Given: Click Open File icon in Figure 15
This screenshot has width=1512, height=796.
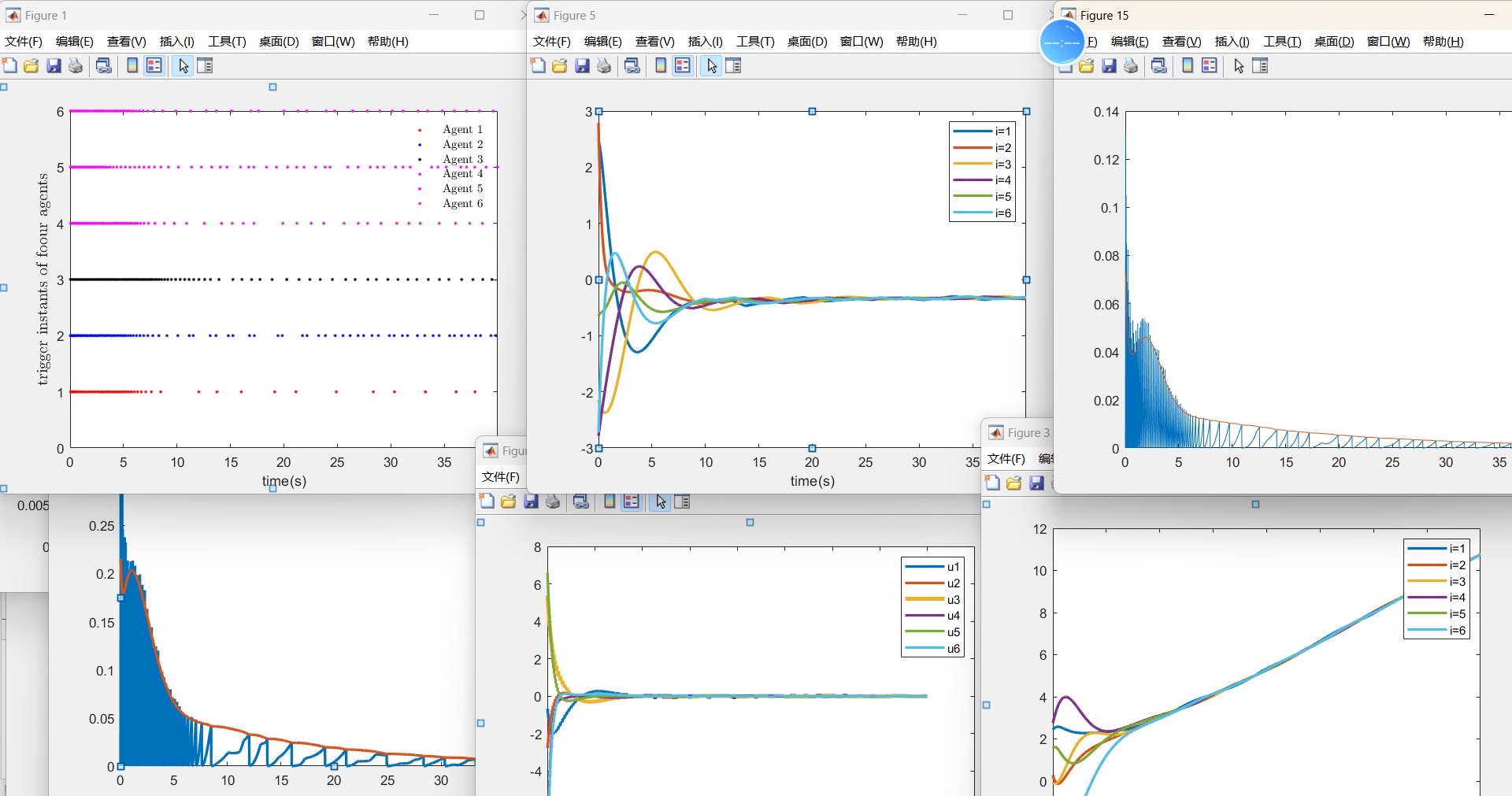Looking at the screenshot, I should [x=1087, y=65].
